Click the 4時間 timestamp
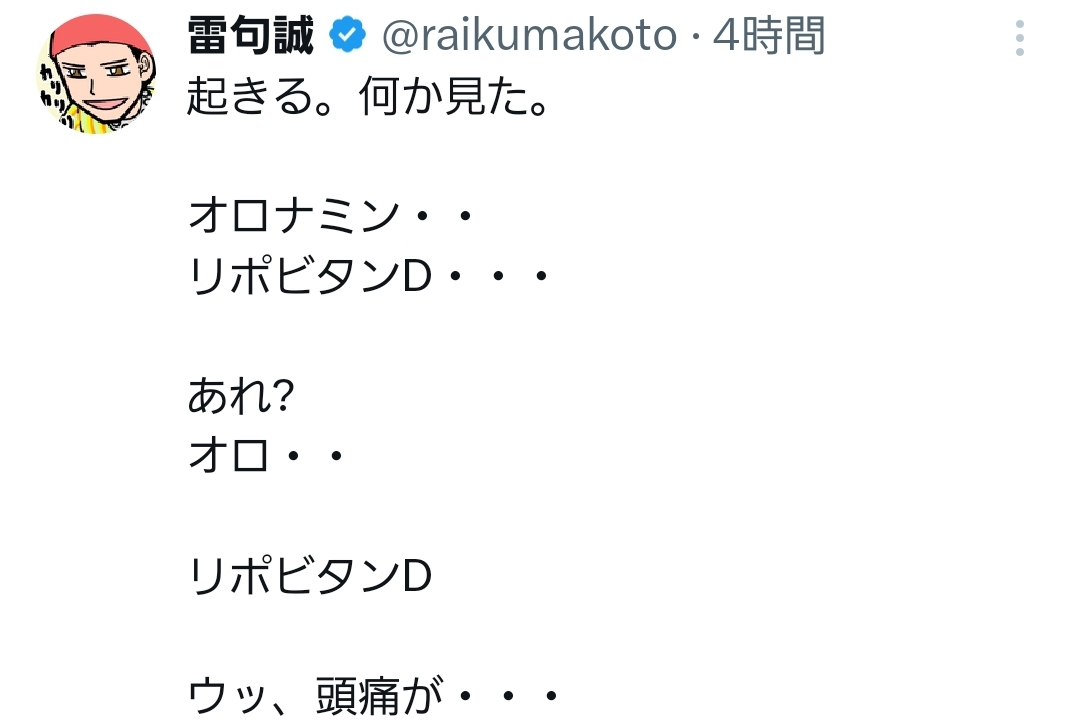The width and height of the screenshot is (1080, 728). tap(768, 38)
